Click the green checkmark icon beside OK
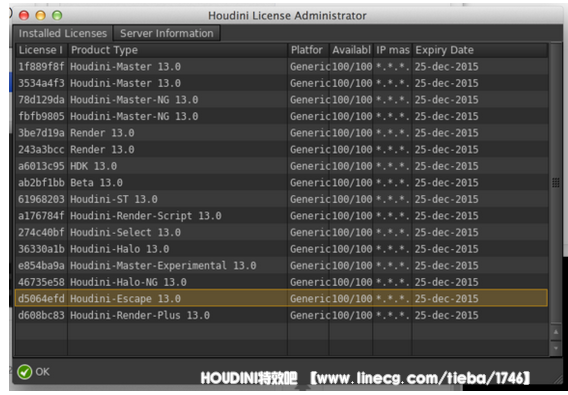 click(25, 372)
